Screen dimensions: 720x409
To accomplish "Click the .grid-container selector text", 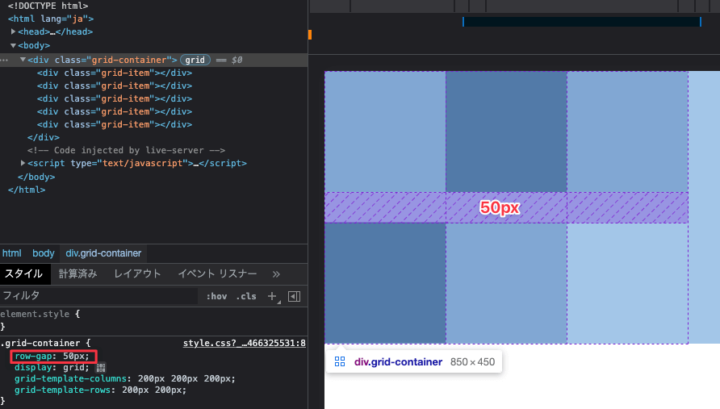I will point(40,343).
